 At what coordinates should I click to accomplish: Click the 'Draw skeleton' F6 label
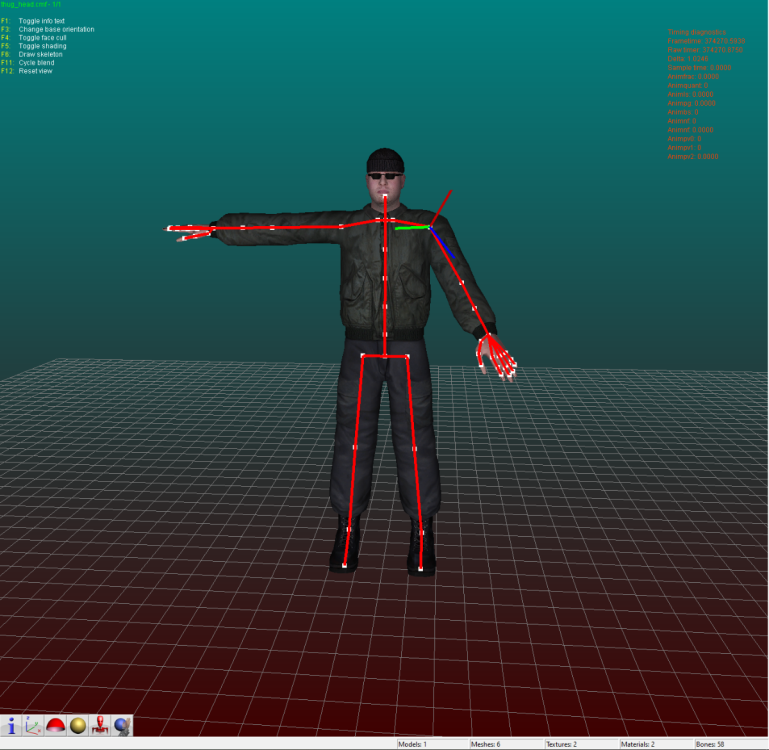[40, 54]
